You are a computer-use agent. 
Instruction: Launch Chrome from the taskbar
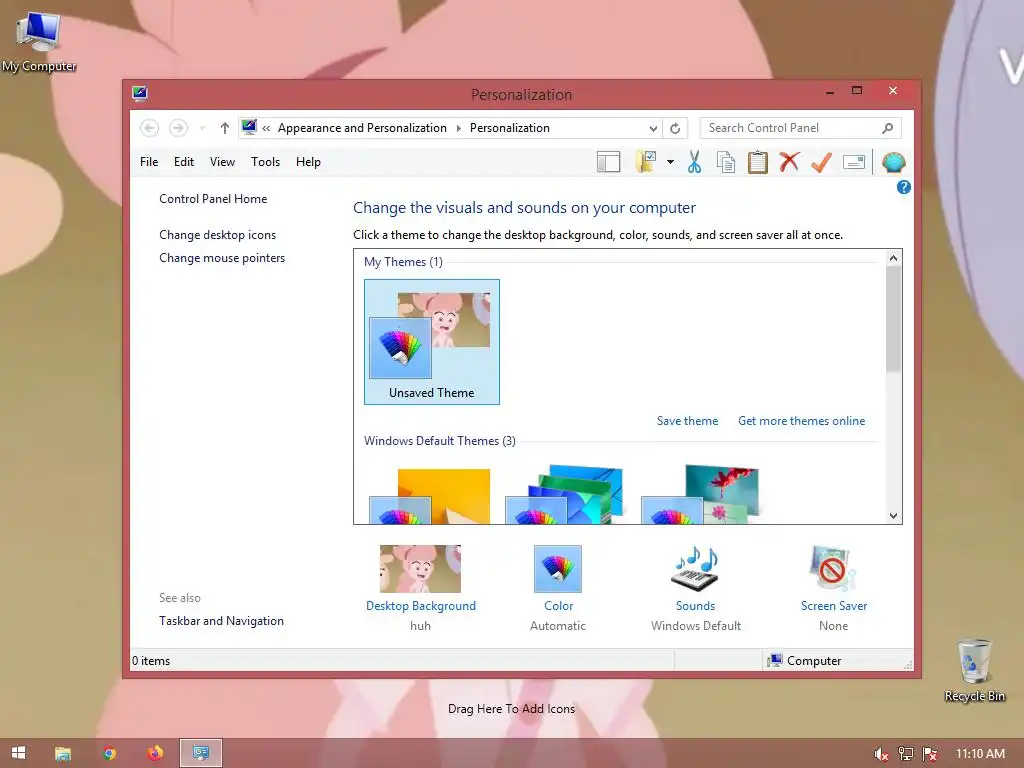[x=109, y=753]
